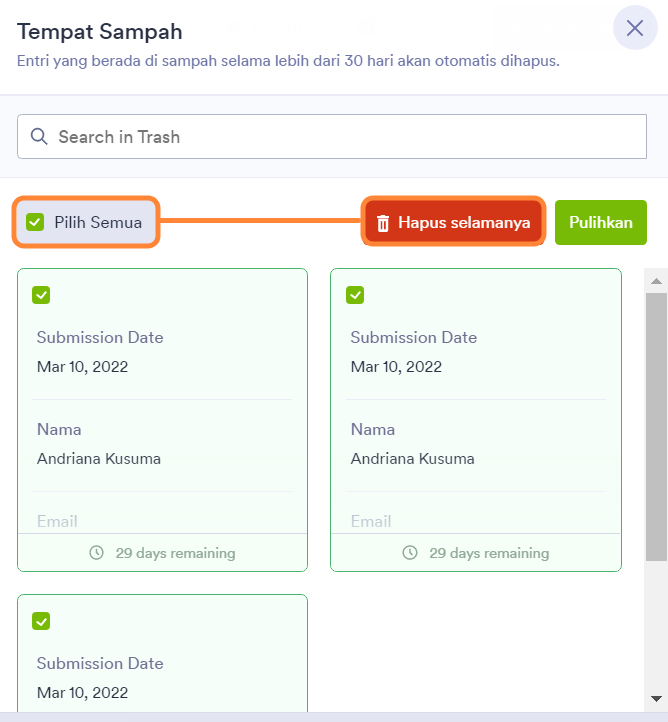
Task: Untick the bottom entry card's checkbox
Action: pos(41,621)
